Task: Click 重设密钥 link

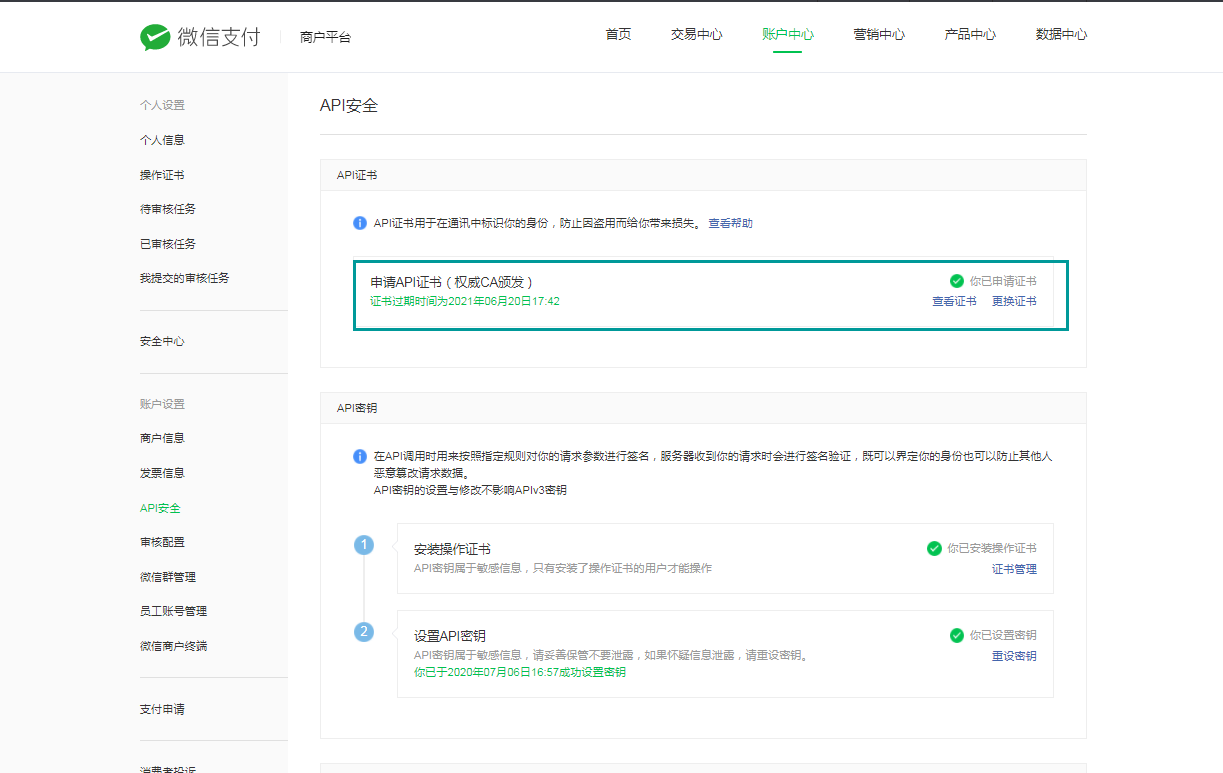Action: pyautogui.click(x=1014, y=656)
